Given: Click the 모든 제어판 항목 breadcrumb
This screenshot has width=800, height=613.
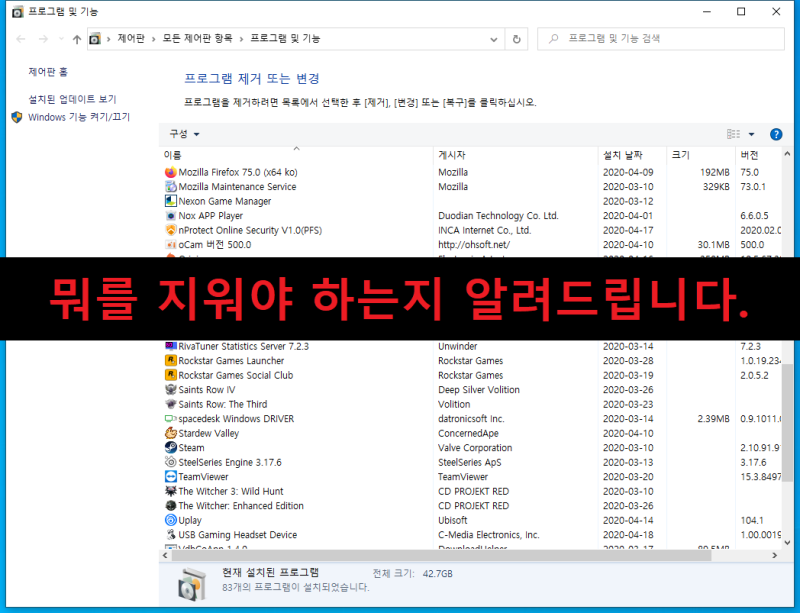Looking at the screenshot, I should pyautogui.click(x=197, y=38).
